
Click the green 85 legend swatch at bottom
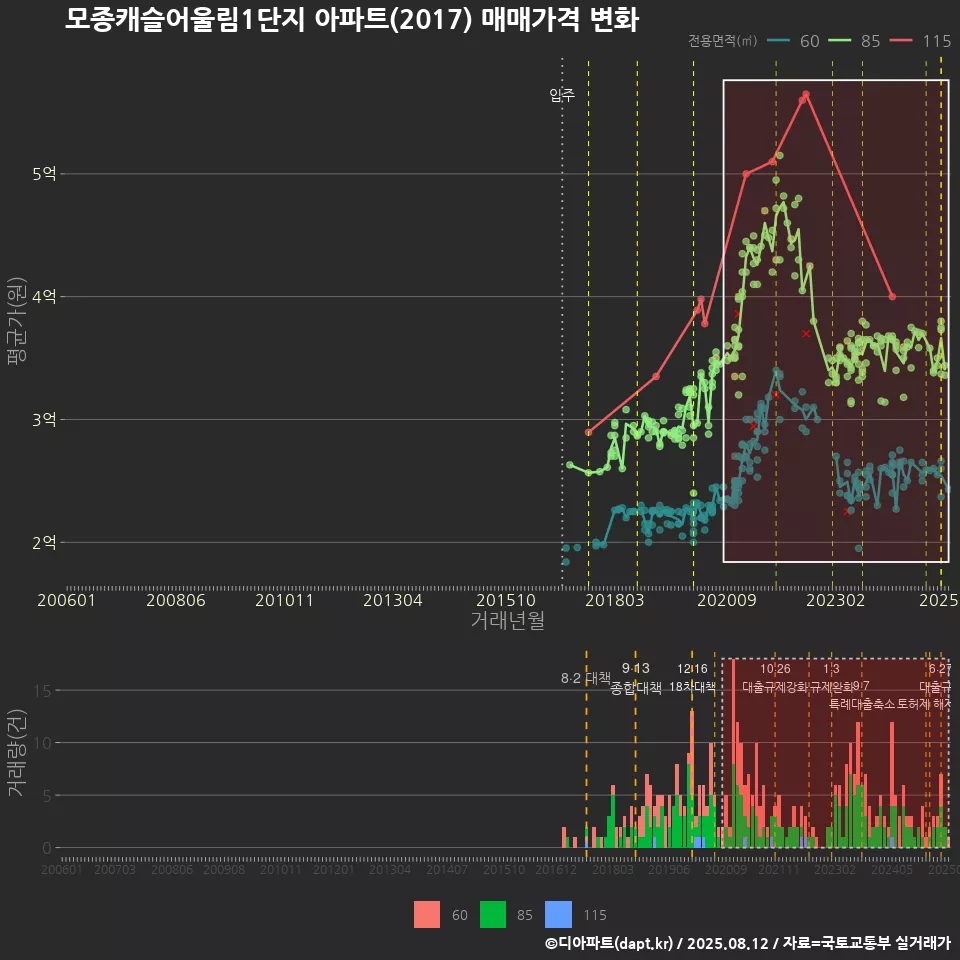pyautogui.click(x=493, y=914)
